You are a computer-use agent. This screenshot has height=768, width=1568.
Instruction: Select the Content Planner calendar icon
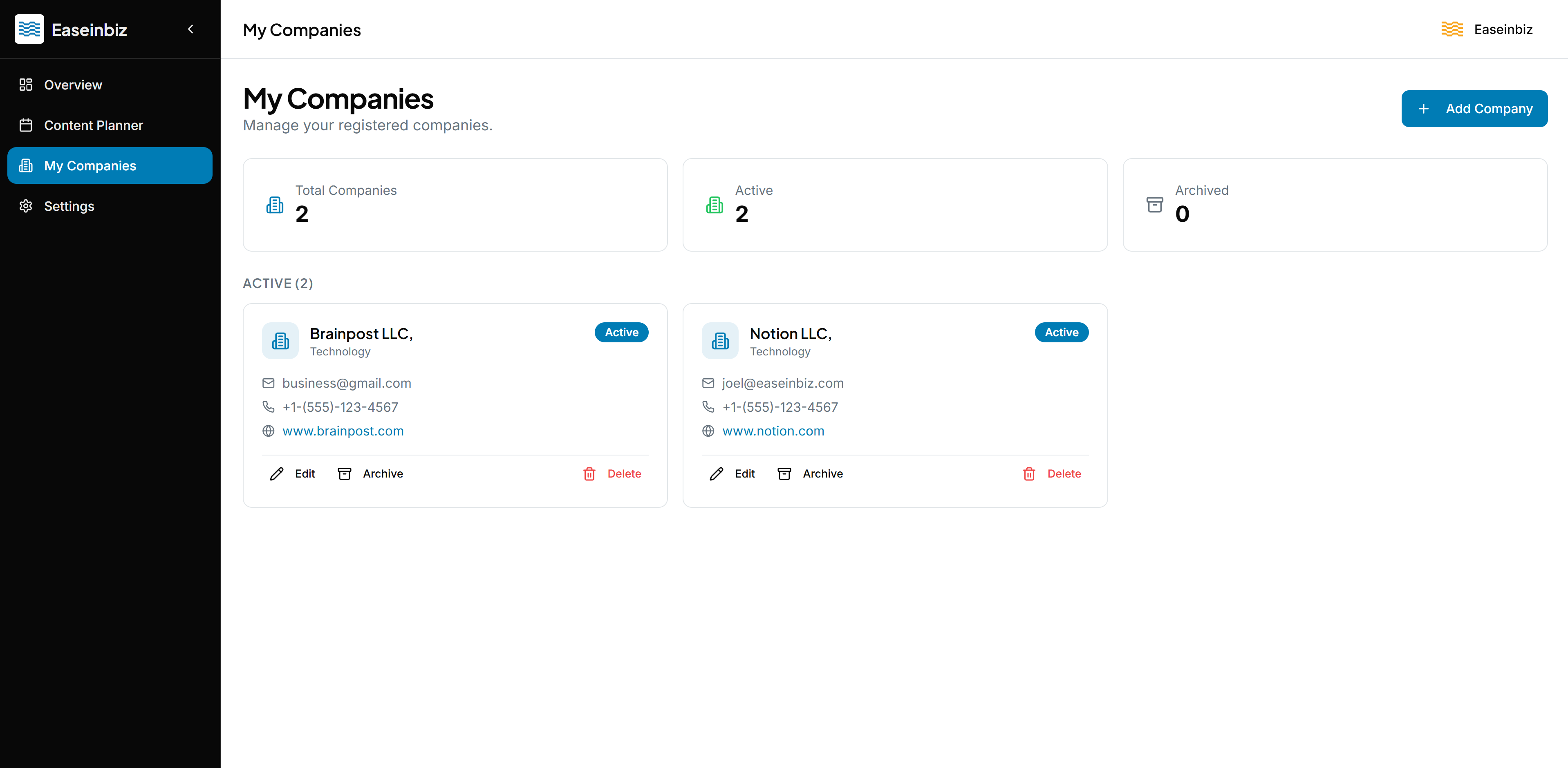coord(26,125)
